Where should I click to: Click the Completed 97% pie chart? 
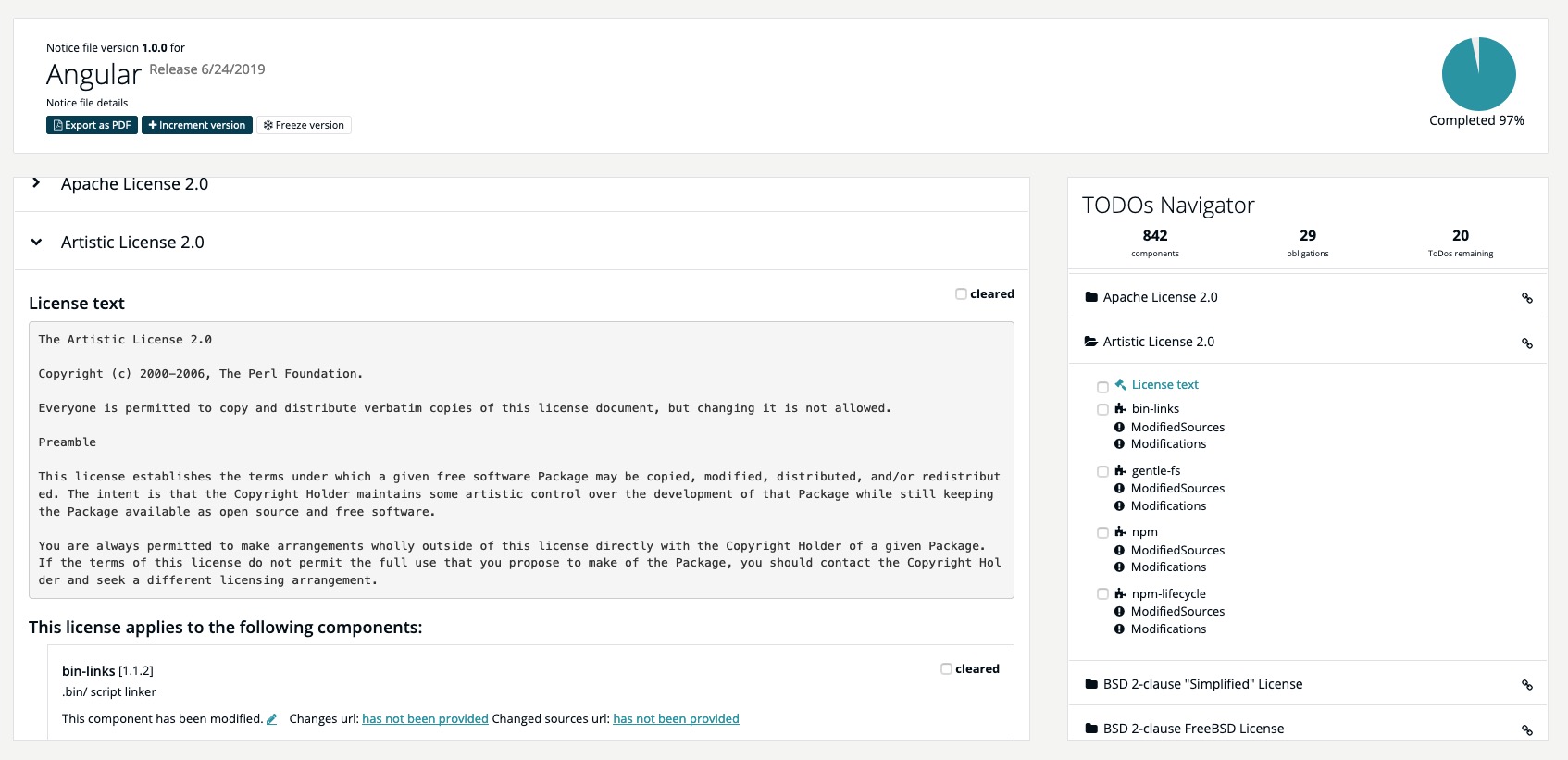point(1478,74)
